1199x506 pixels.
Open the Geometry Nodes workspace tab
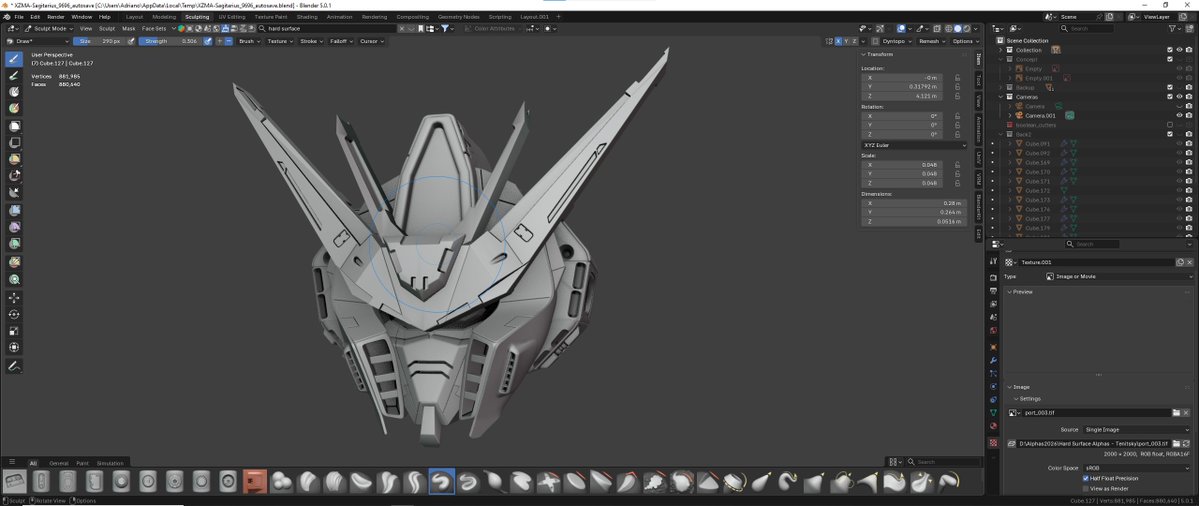(x=460, y=16)
